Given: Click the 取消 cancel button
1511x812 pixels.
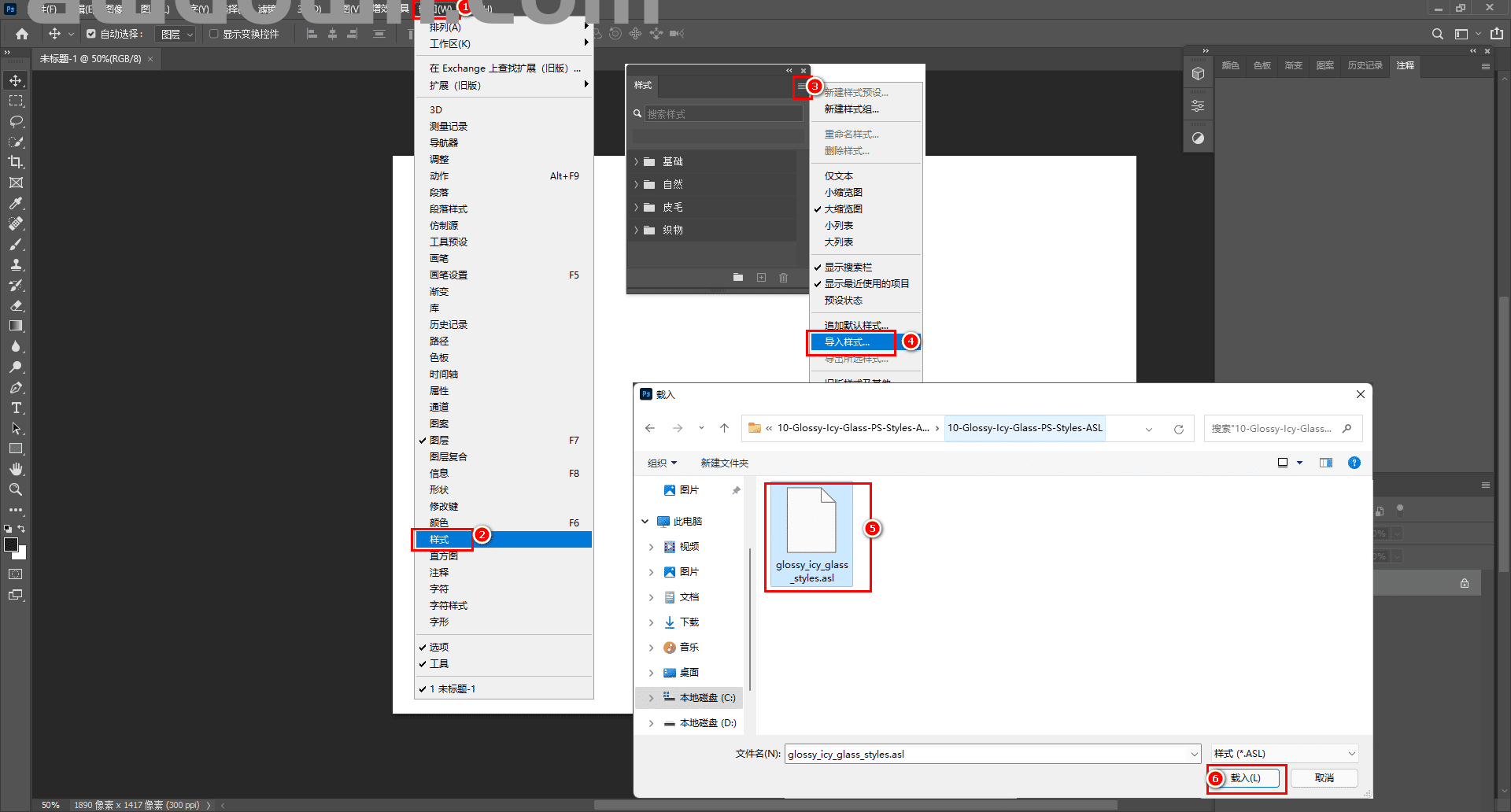Looking at the screenshot, I should (x=1324, y=778).
